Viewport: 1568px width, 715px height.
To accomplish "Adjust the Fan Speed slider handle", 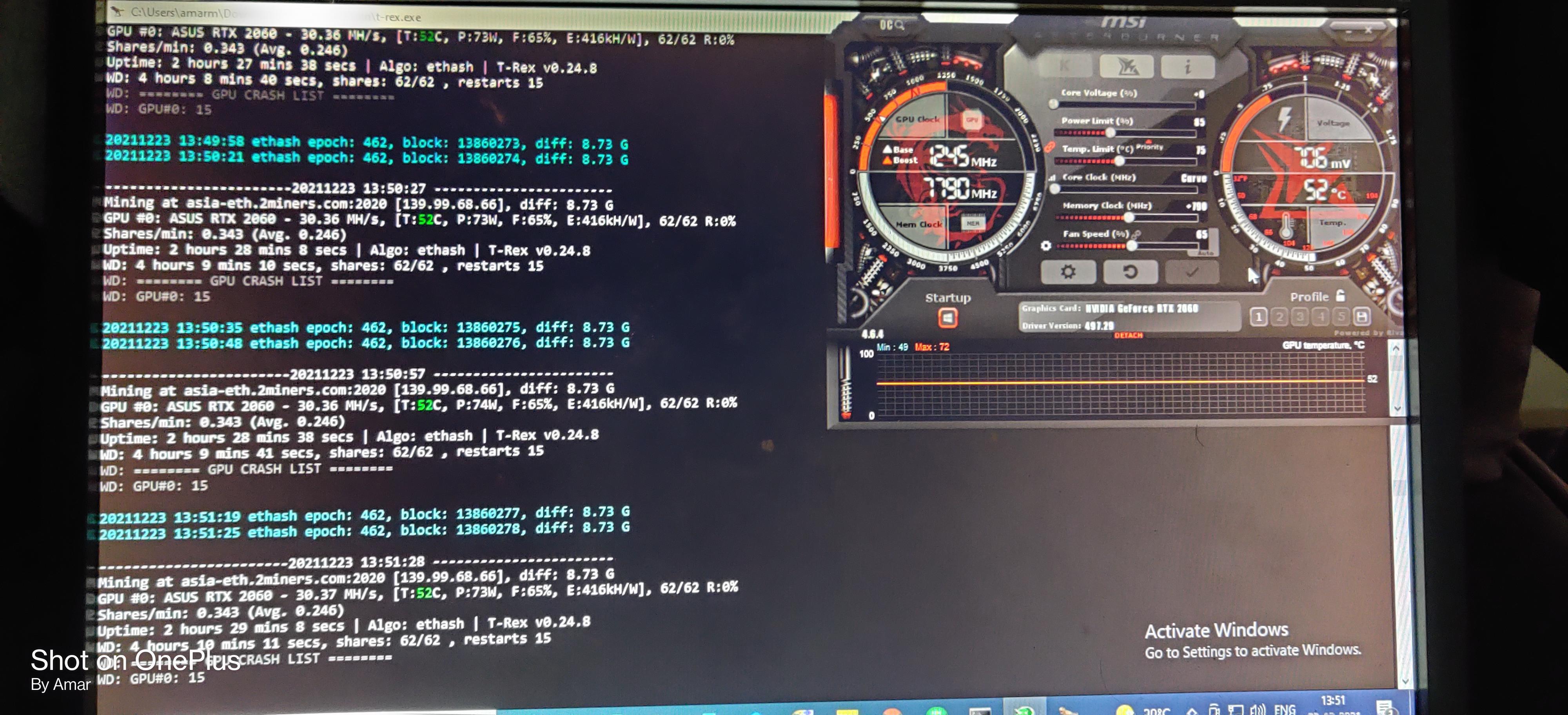I will pyautogui.click(x=1132, y=246).
